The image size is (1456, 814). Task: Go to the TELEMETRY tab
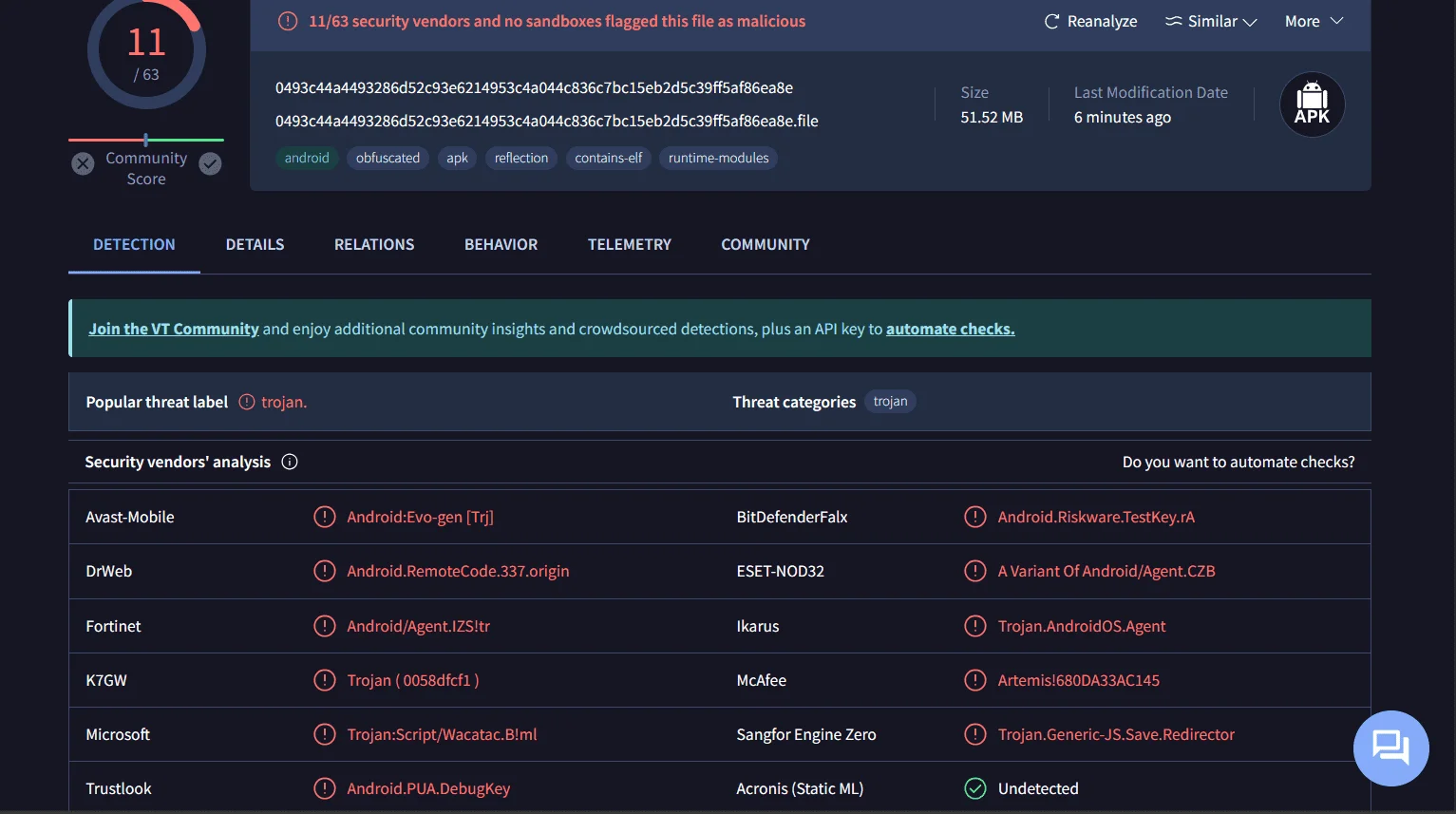tap(629, 244)
